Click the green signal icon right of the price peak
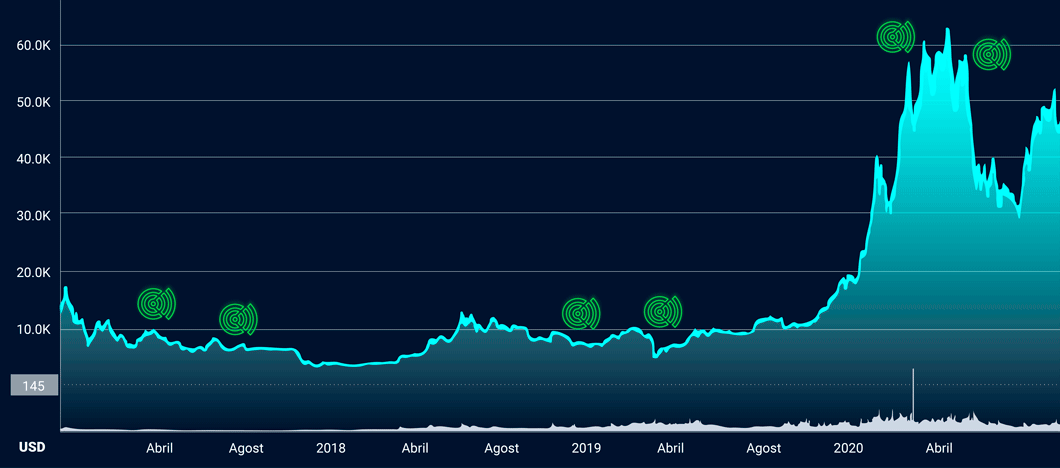 (x=990, y=54)
